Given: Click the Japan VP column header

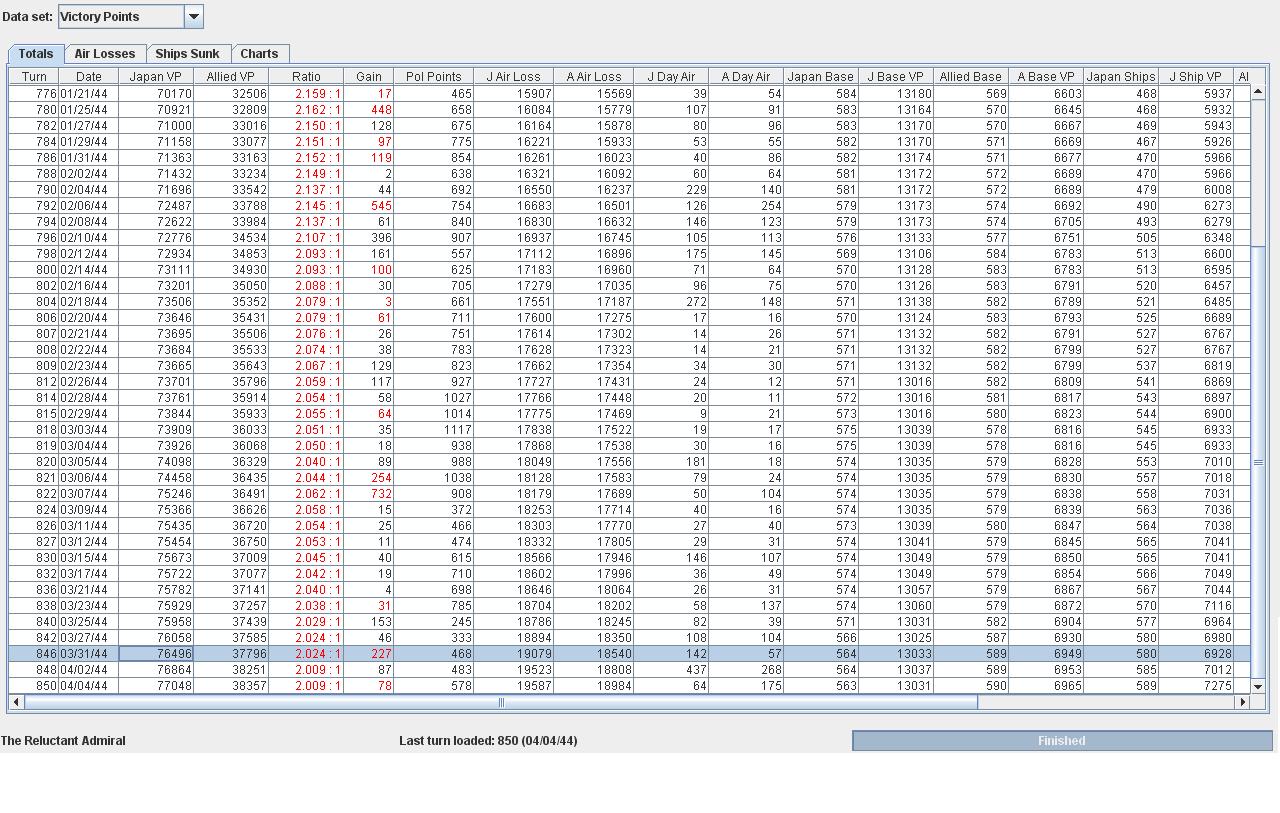Looking at the screenshot, I should (156, 77).
